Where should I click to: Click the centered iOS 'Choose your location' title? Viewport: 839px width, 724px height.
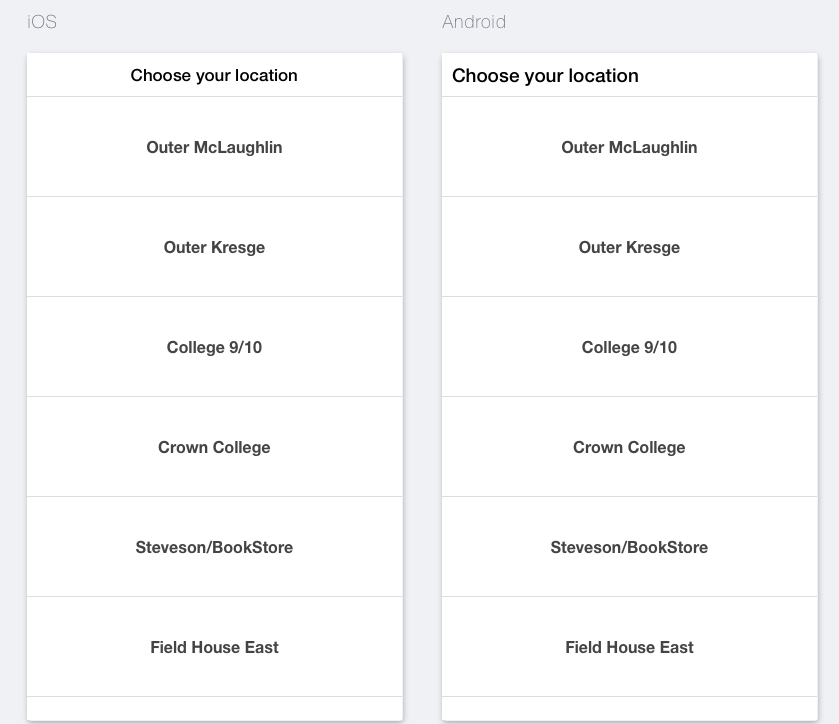coord(214,75)
